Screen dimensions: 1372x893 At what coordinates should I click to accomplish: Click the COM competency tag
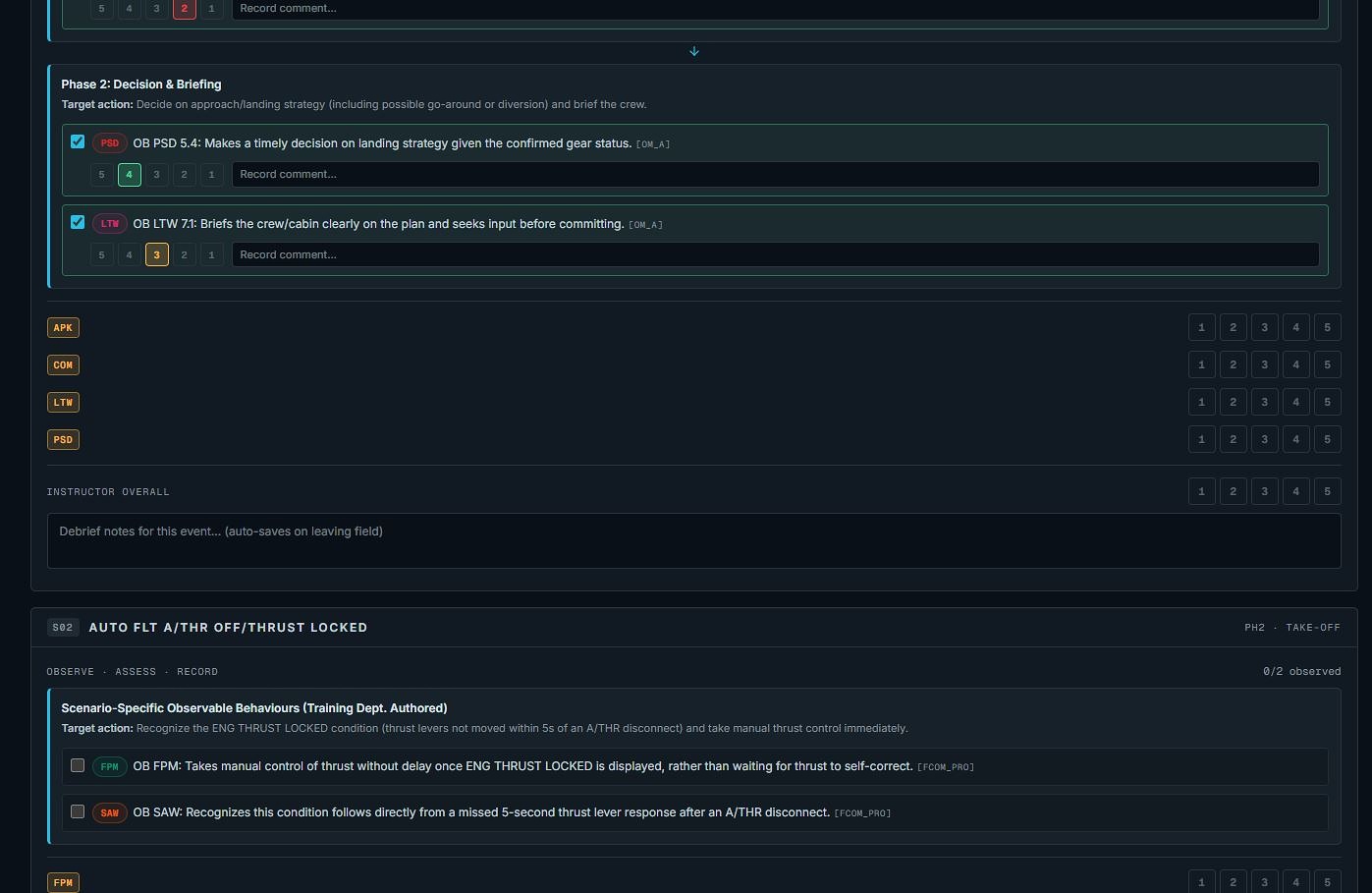pos(63,364)
